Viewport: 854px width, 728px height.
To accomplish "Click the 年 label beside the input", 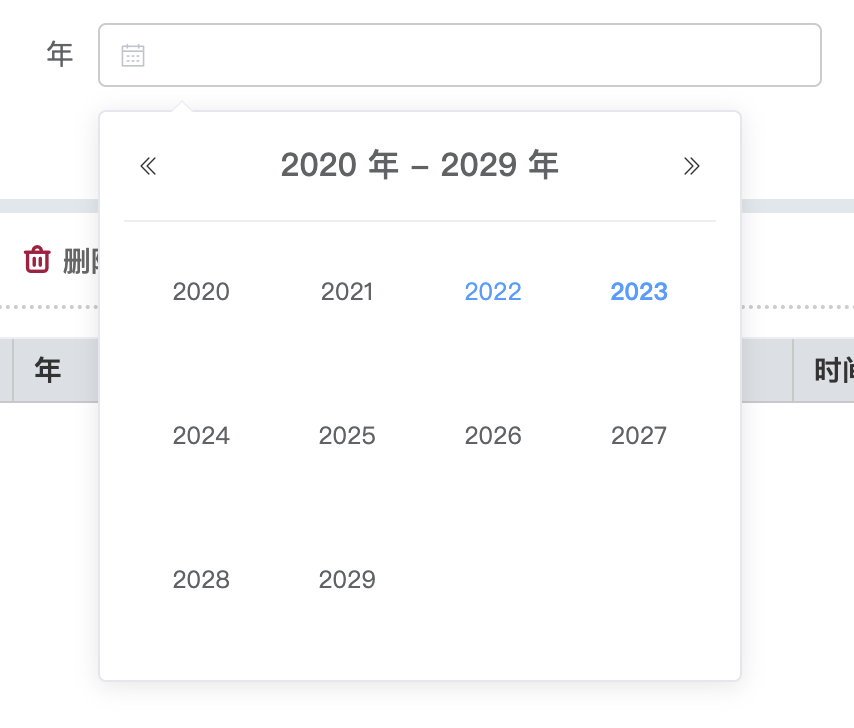I will pyautogui.click(x=60, y=55).
